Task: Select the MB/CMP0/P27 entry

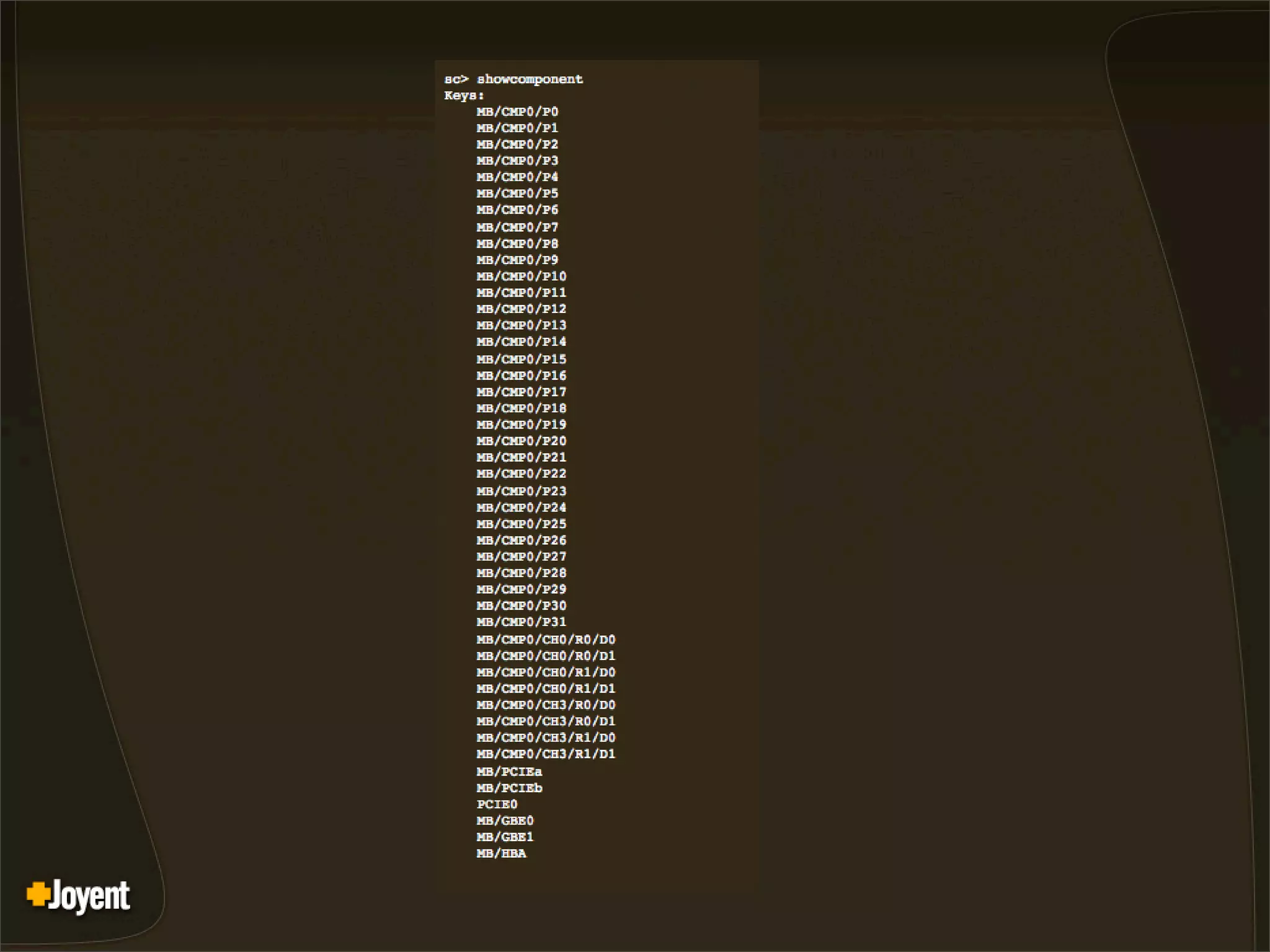Action: (x=522, y=556)
